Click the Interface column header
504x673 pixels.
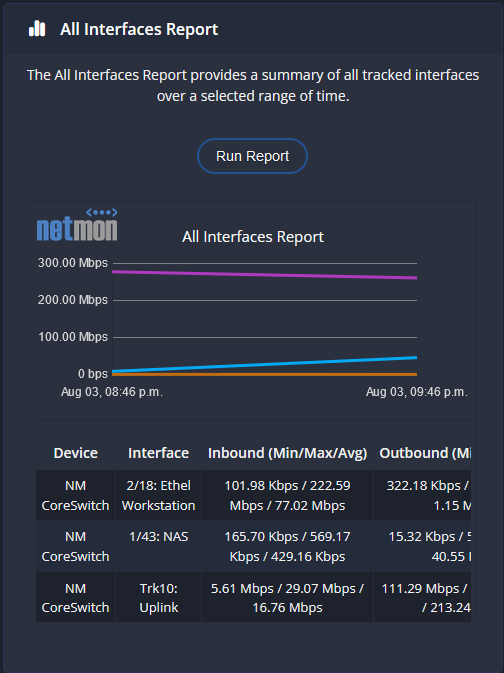[x=158, y=453]
